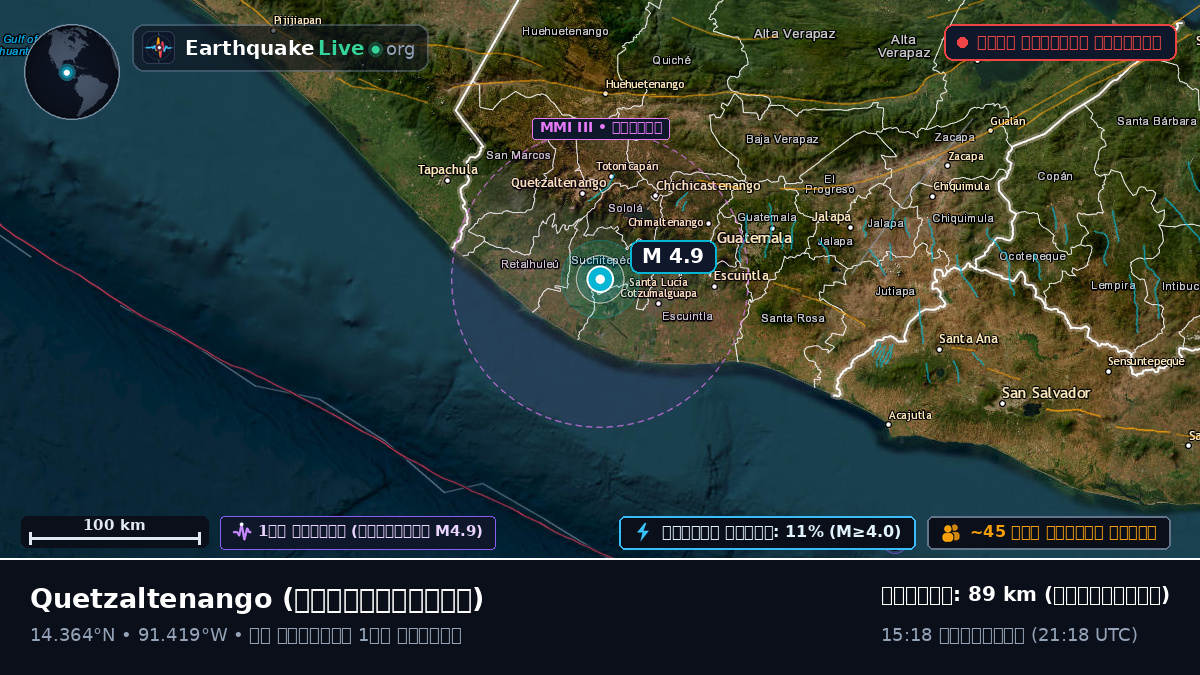Click the lightning bolt icon beside 11%
Screen dimensions: 1200x675
pyautogui.click(x=643, y=532)
